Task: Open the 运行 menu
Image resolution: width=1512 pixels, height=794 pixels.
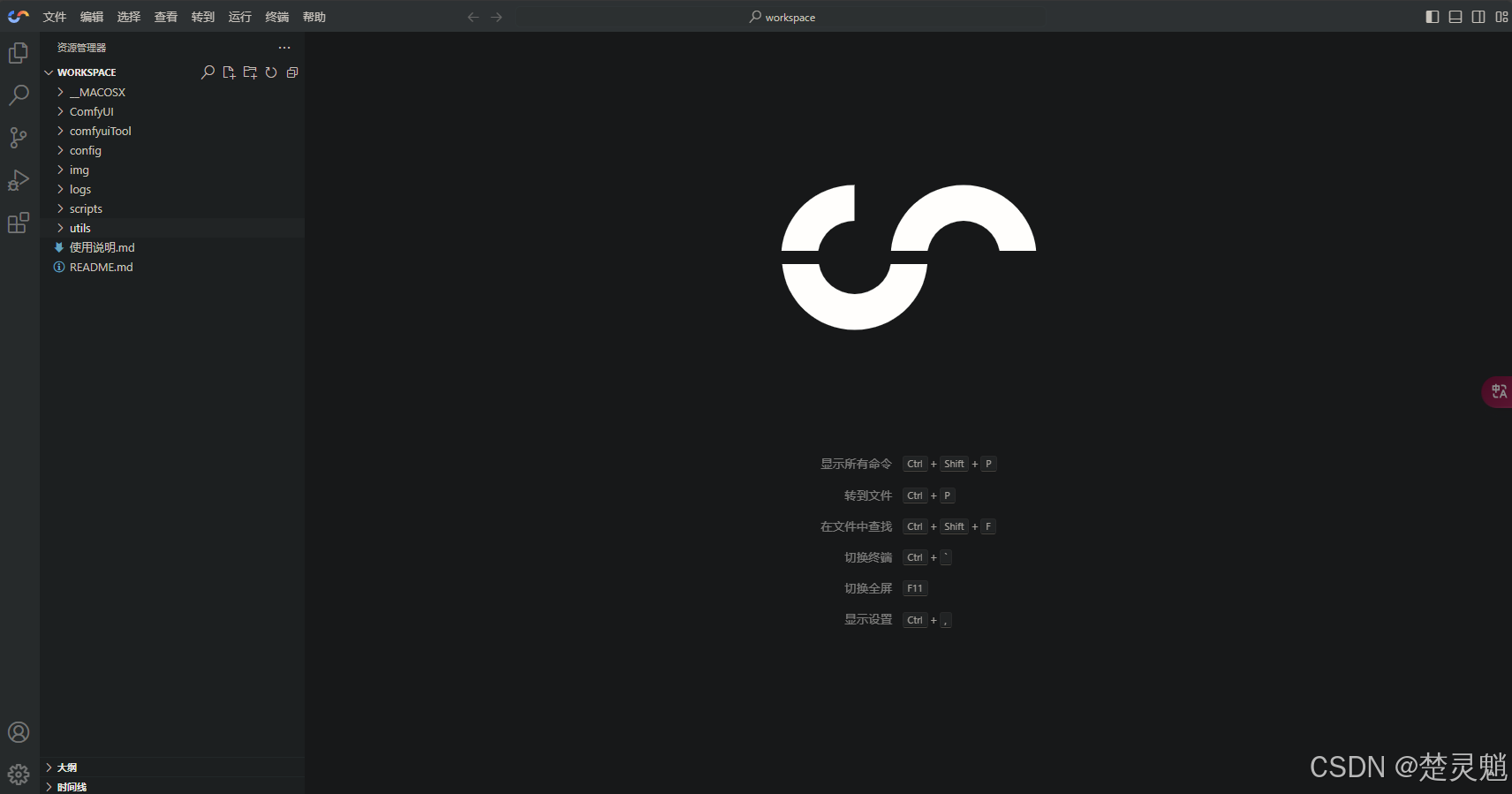Action: [x=240, y=17]
